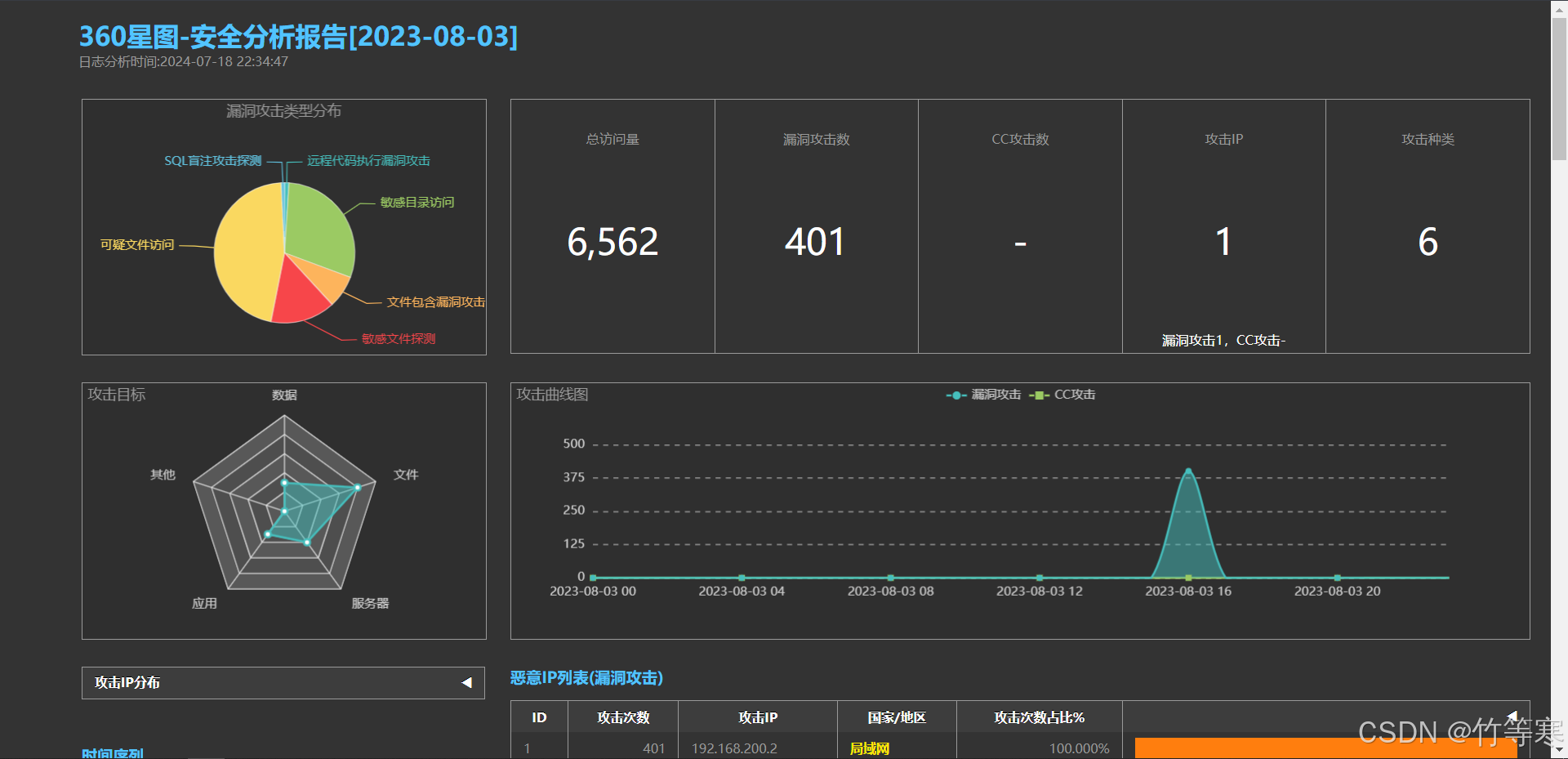Screen dimensions: 1568x759
Task: Click IP address 192.168.200.2 cell
Action: pyautogui.click(x=734, y=748)
